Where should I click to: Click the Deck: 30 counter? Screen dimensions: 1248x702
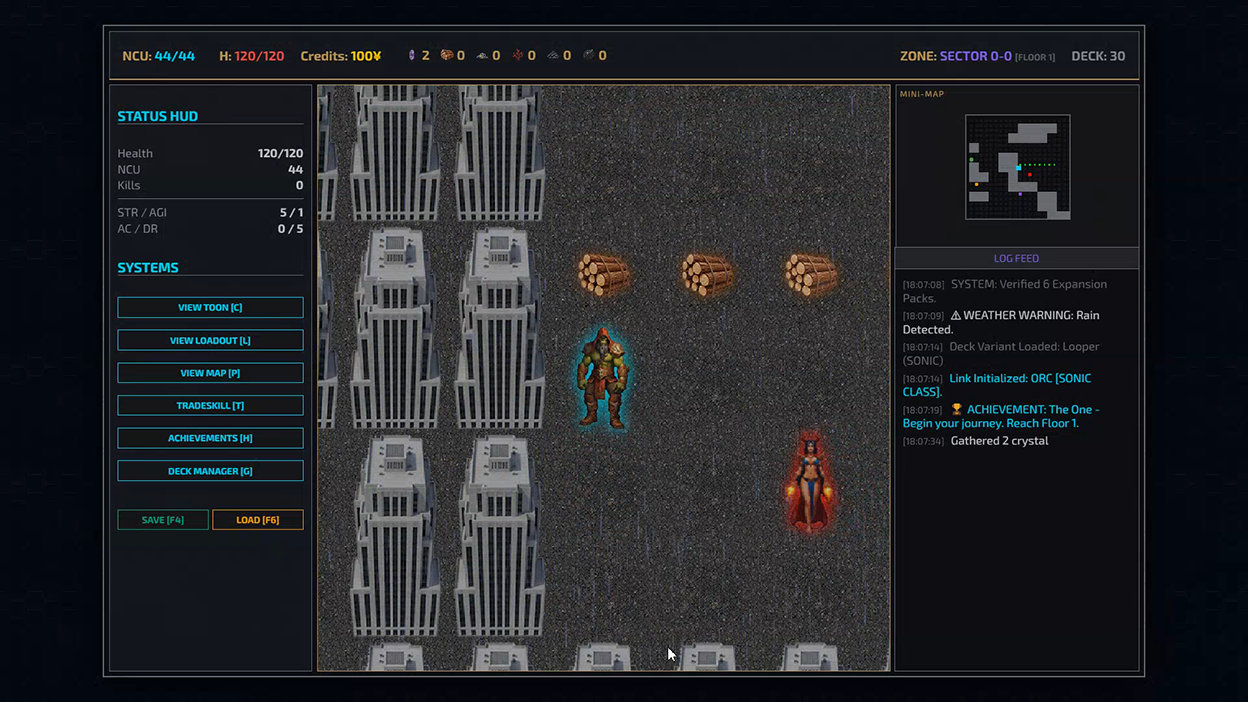(1098, 56)
